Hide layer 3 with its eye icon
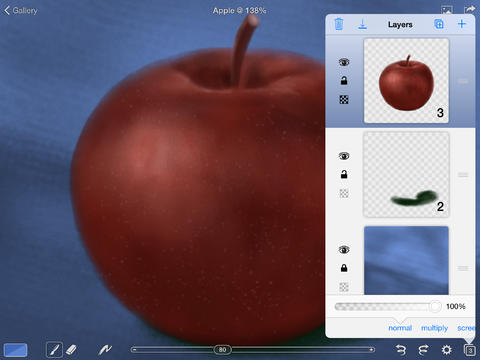 (x=344, y=62)
